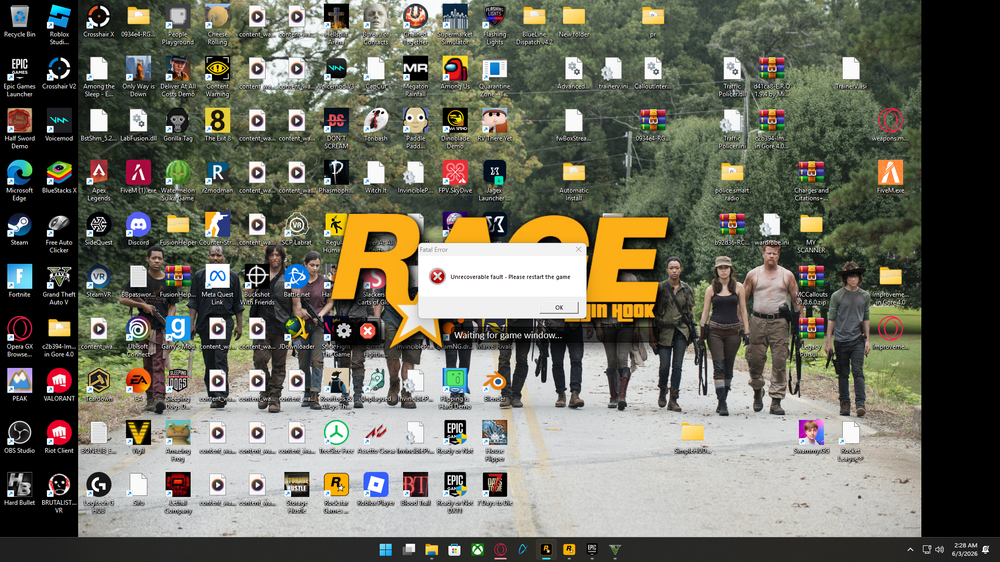Viewport: 1000px width, 562px height.
Task: Select the Blender desktop icon
Action: (494, 385)
